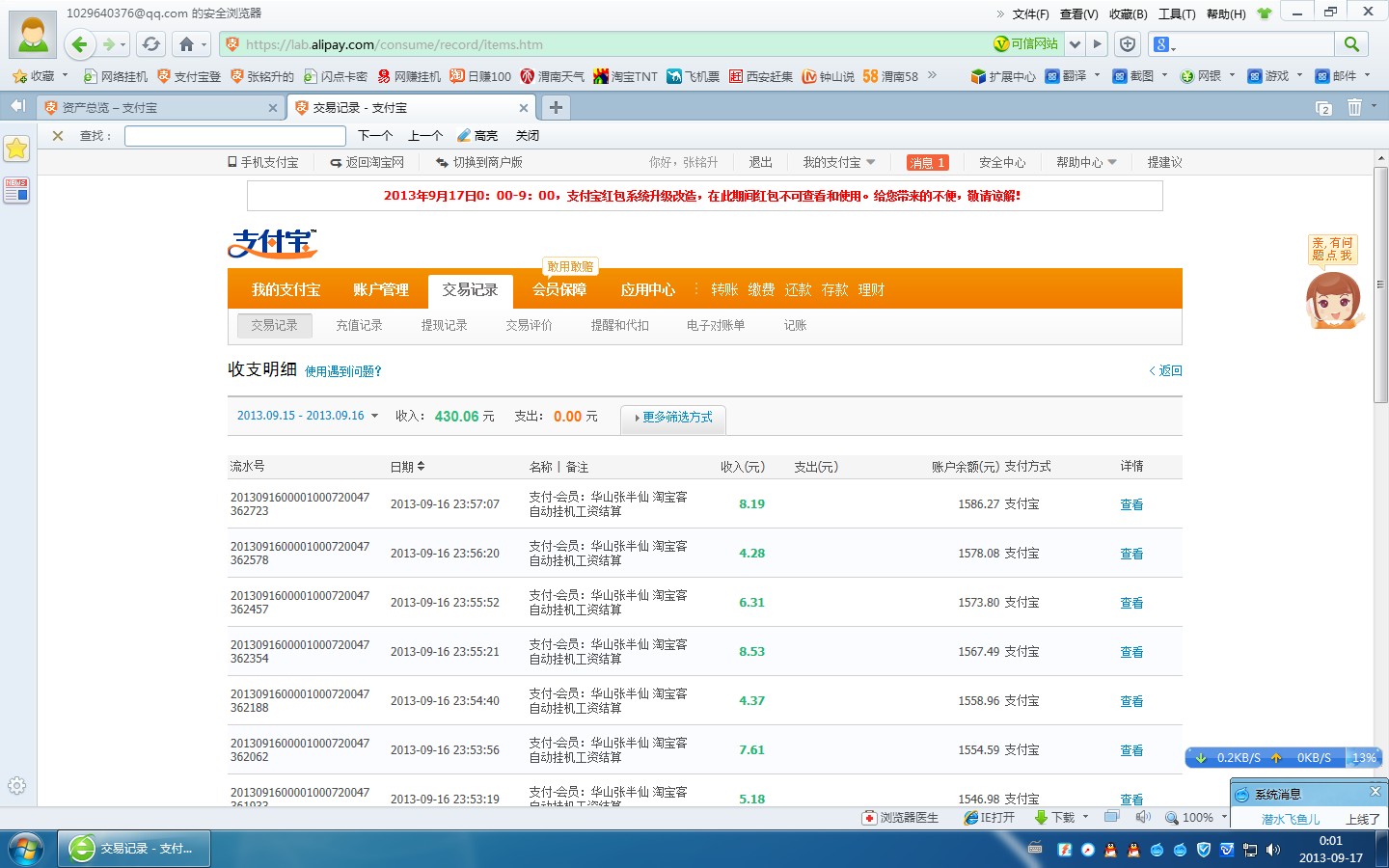Open the 淘宝TNT bookmark
The image size is (1389, 868).
[x=625, y=76]
